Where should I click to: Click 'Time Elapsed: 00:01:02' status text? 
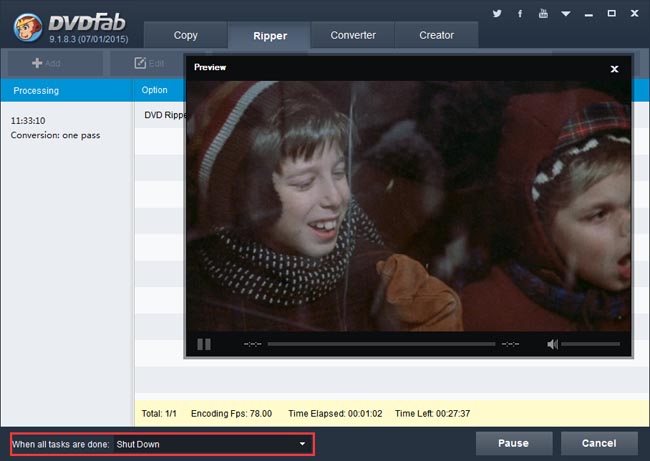[x=335, y=413]
